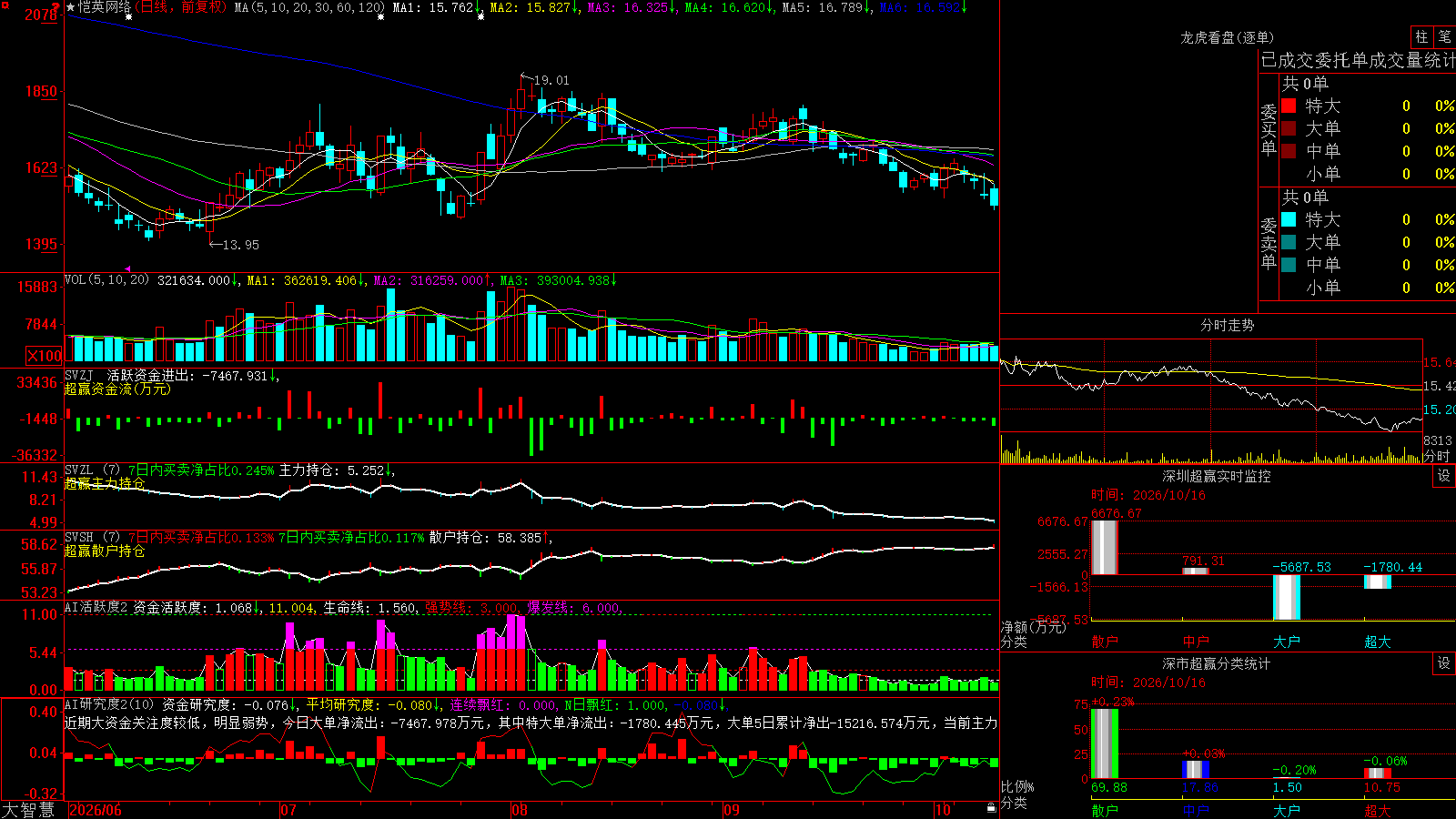Click the 已成交委托单成交量统计 header
The height and width of the screenshot is (819, 1456).
tap(1358, 60)
